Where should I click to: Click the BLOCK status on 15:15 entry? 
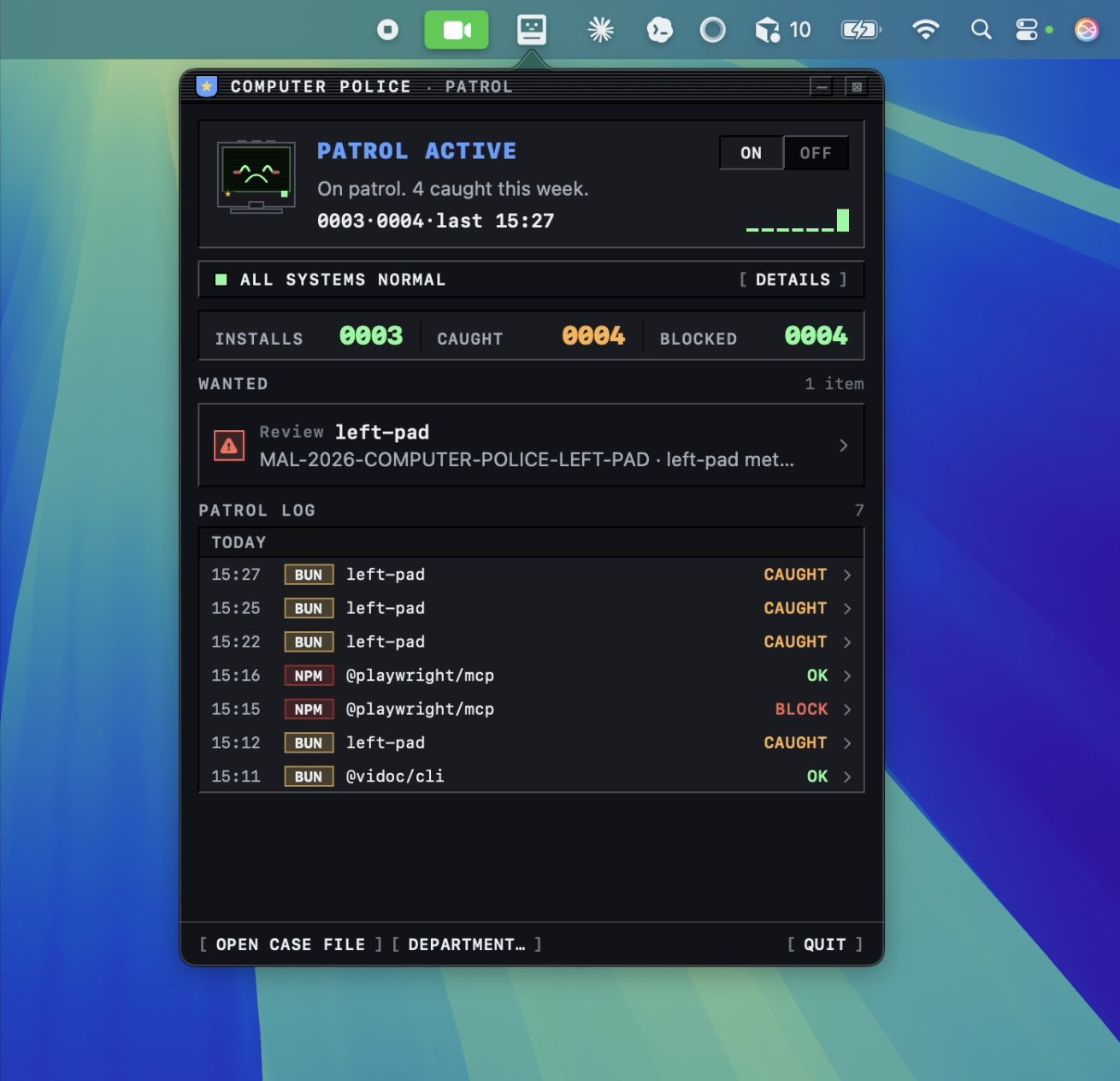point(801,709)
